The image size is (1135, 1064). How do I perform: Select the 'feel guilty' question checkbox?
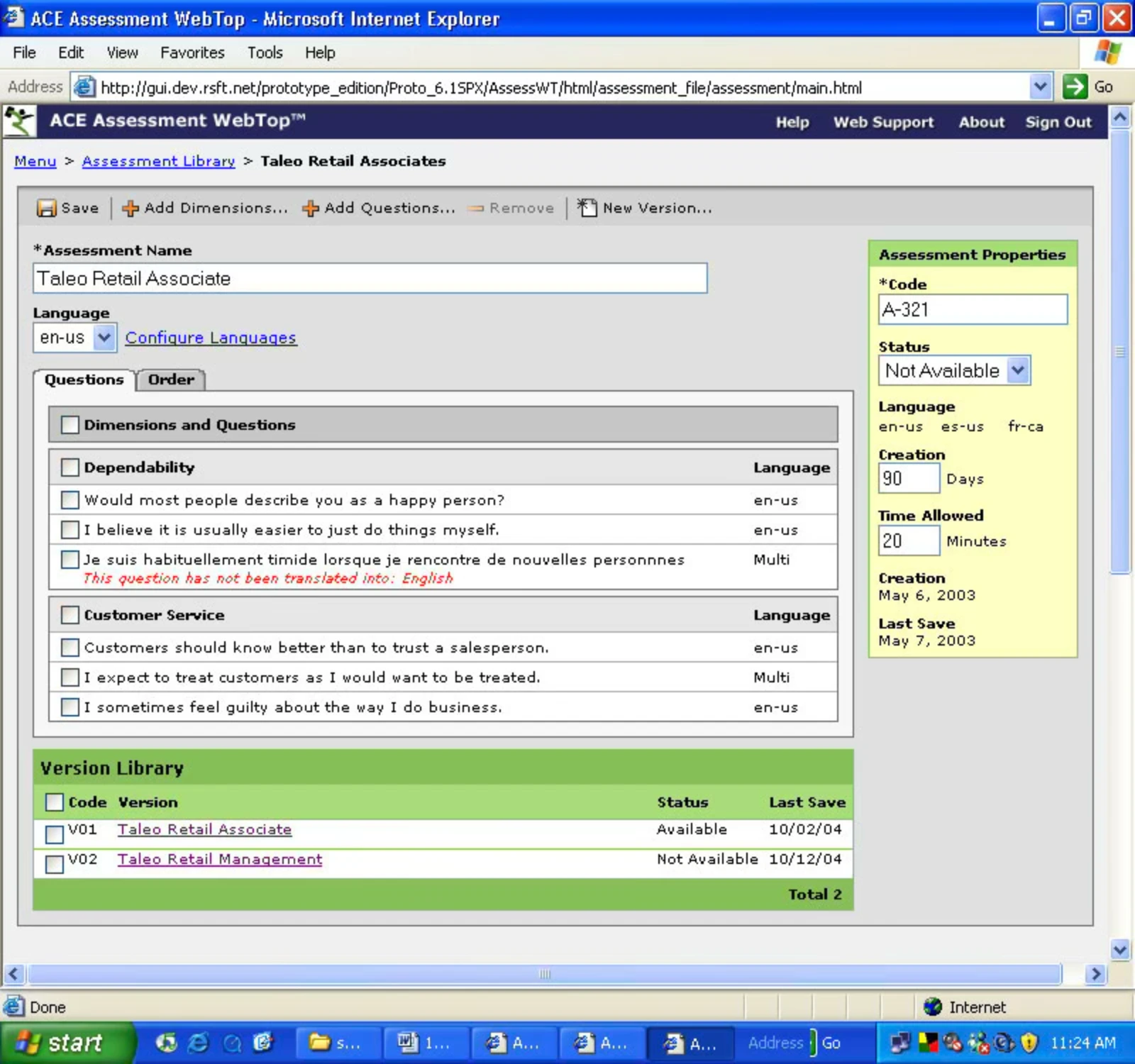coord(70,707)
